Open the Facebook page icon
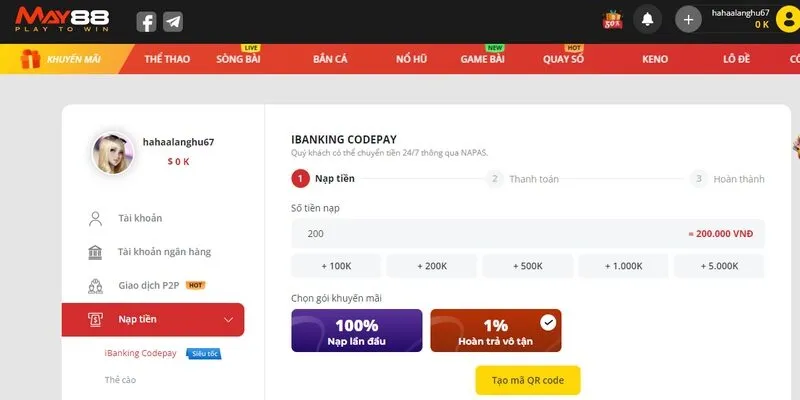Image resolution: width=800 pixels, height=400 pixels. [x=146, y=21]
